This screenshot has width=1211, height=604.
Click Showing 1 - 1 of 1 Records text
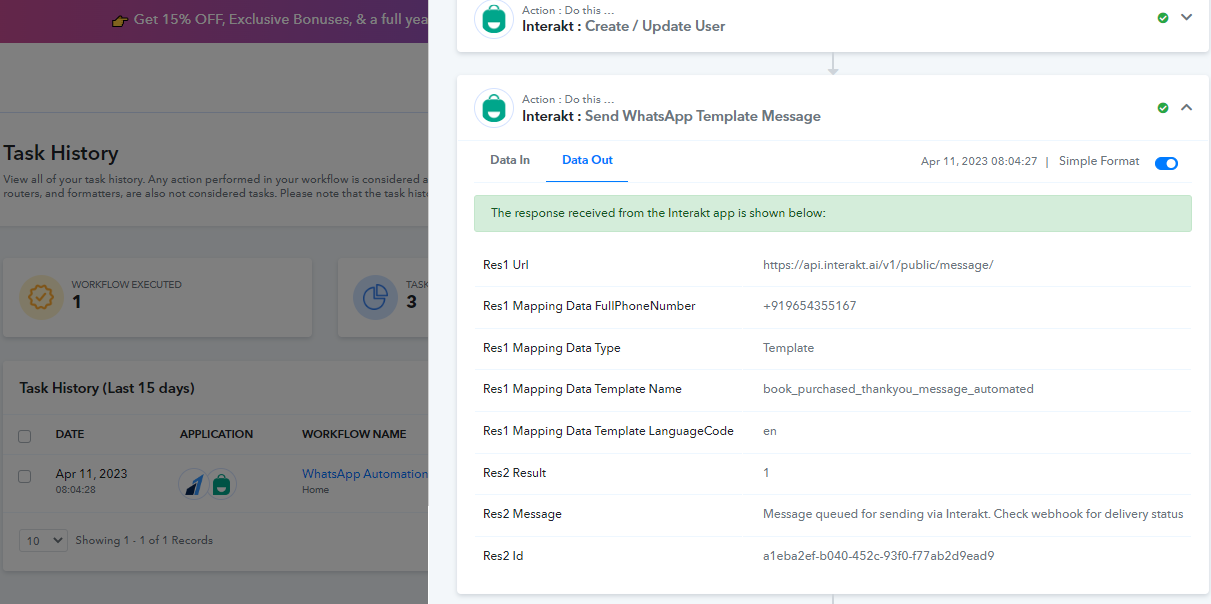[x=144, y=540]
